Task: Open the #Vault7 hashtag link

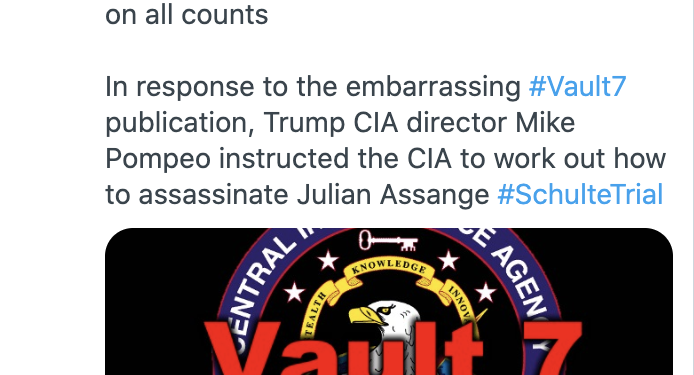Action: point(578,86)
